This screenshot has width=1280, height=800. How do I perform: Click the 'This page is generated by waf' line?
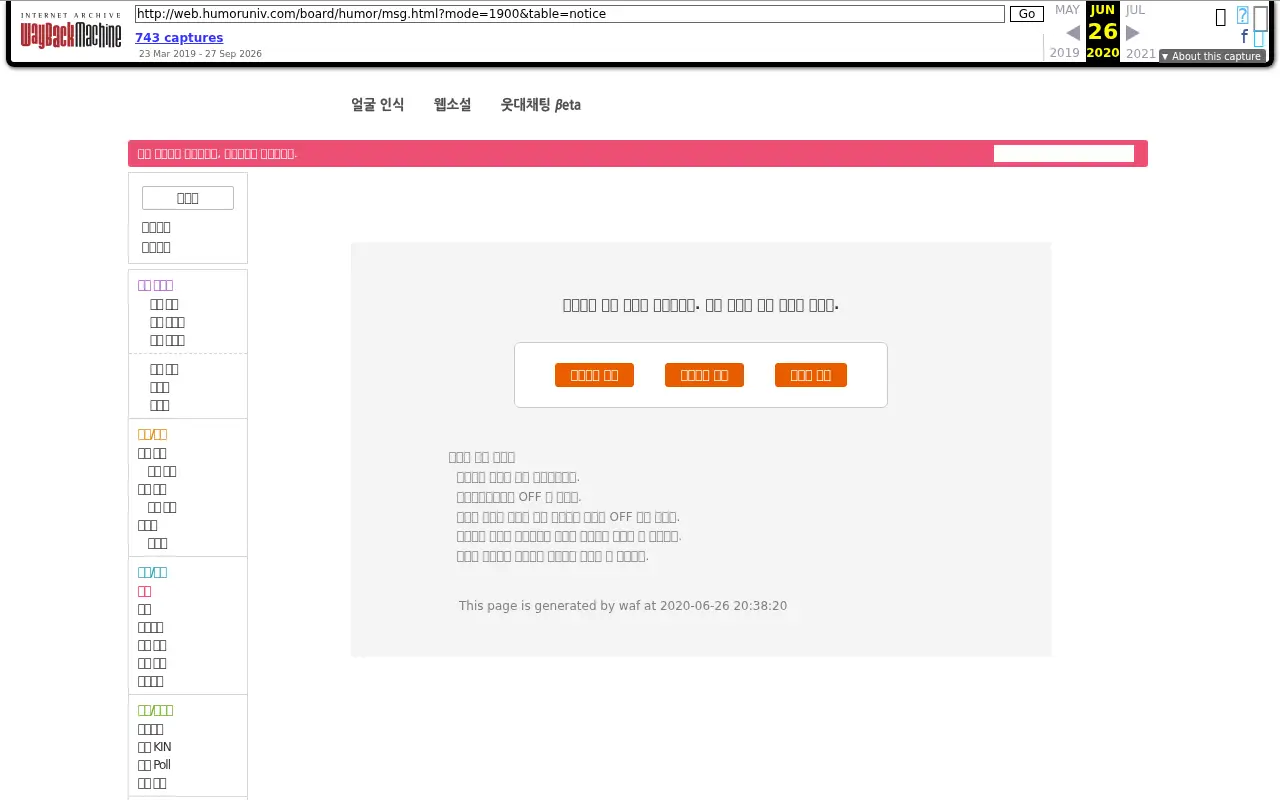623,606
